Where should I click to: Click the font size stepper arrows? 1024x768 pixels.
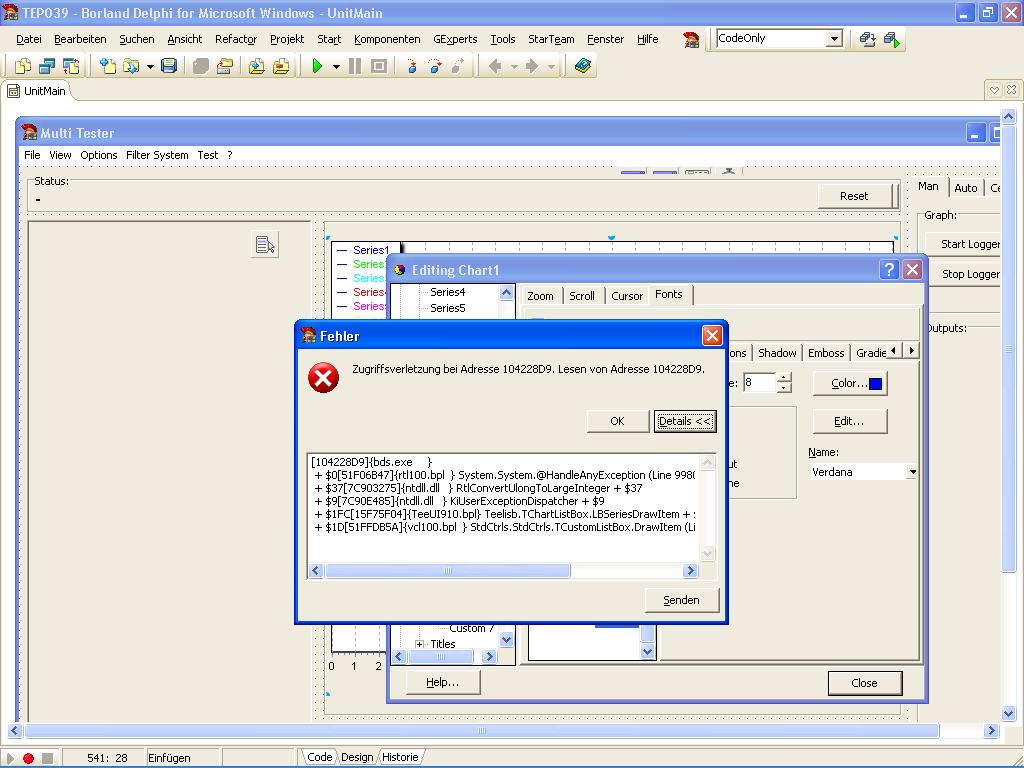tap(784, 383)
